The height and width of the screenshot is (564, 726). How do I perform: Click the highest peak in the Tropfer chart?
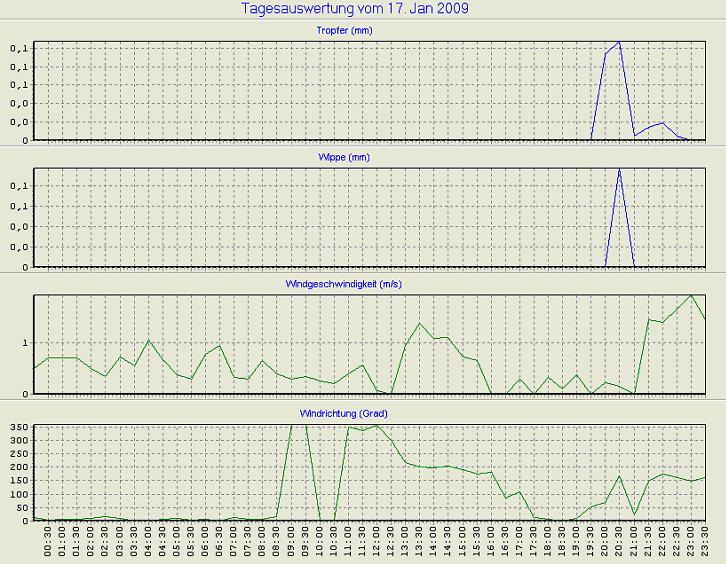(620, 43)
